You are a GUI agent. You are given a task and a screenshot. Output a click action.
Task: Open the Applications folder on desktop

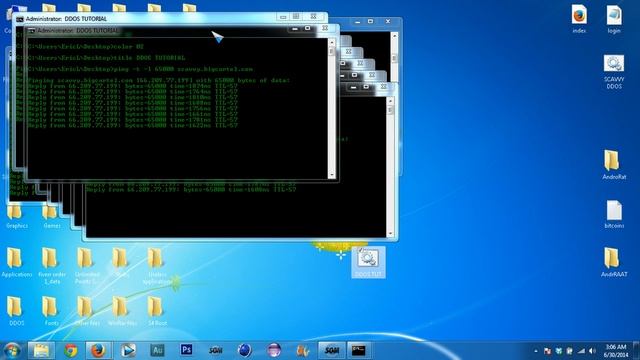pos(16,262)
